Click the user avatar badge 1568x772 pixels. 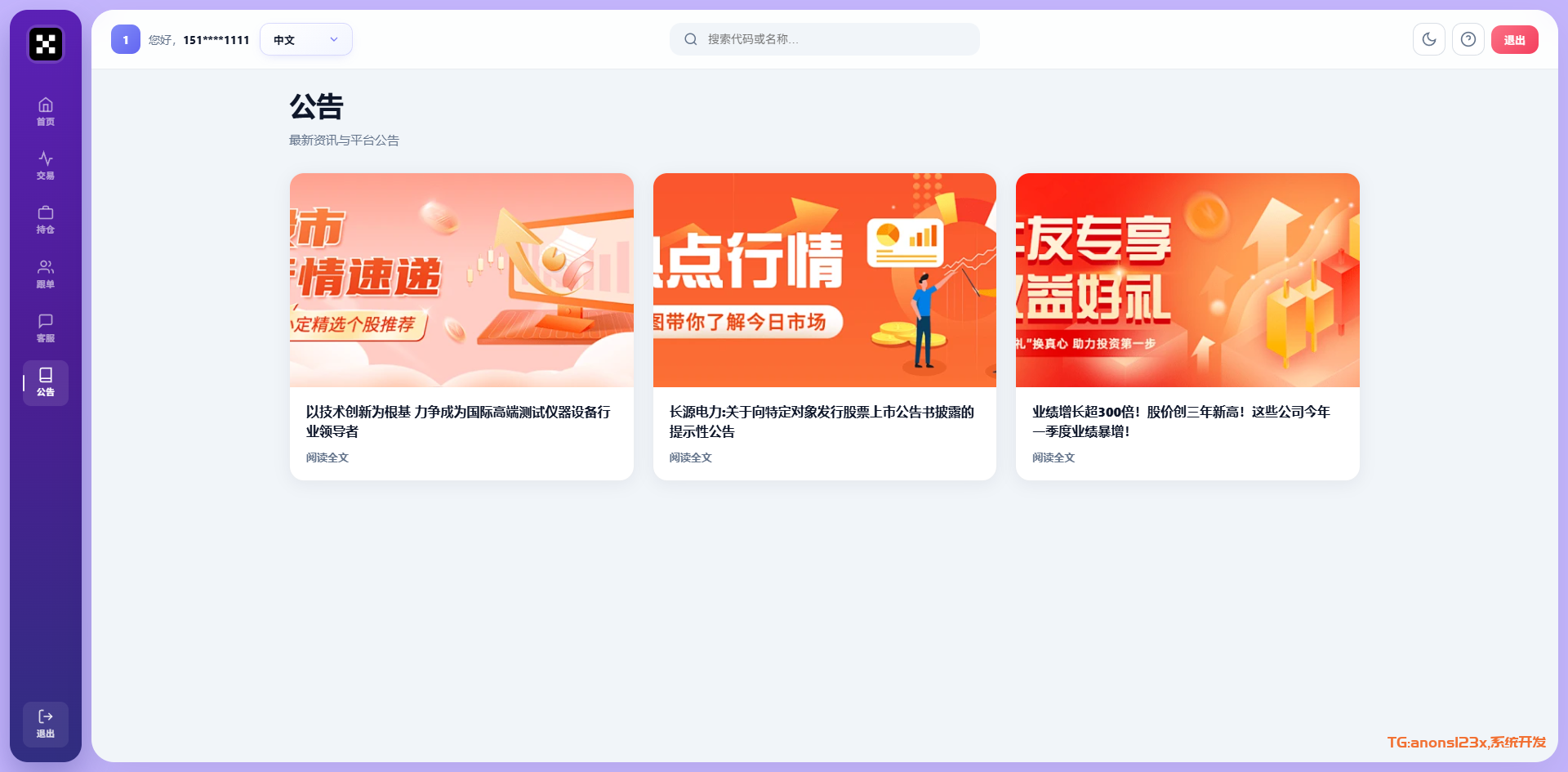(x=126, y=39)
